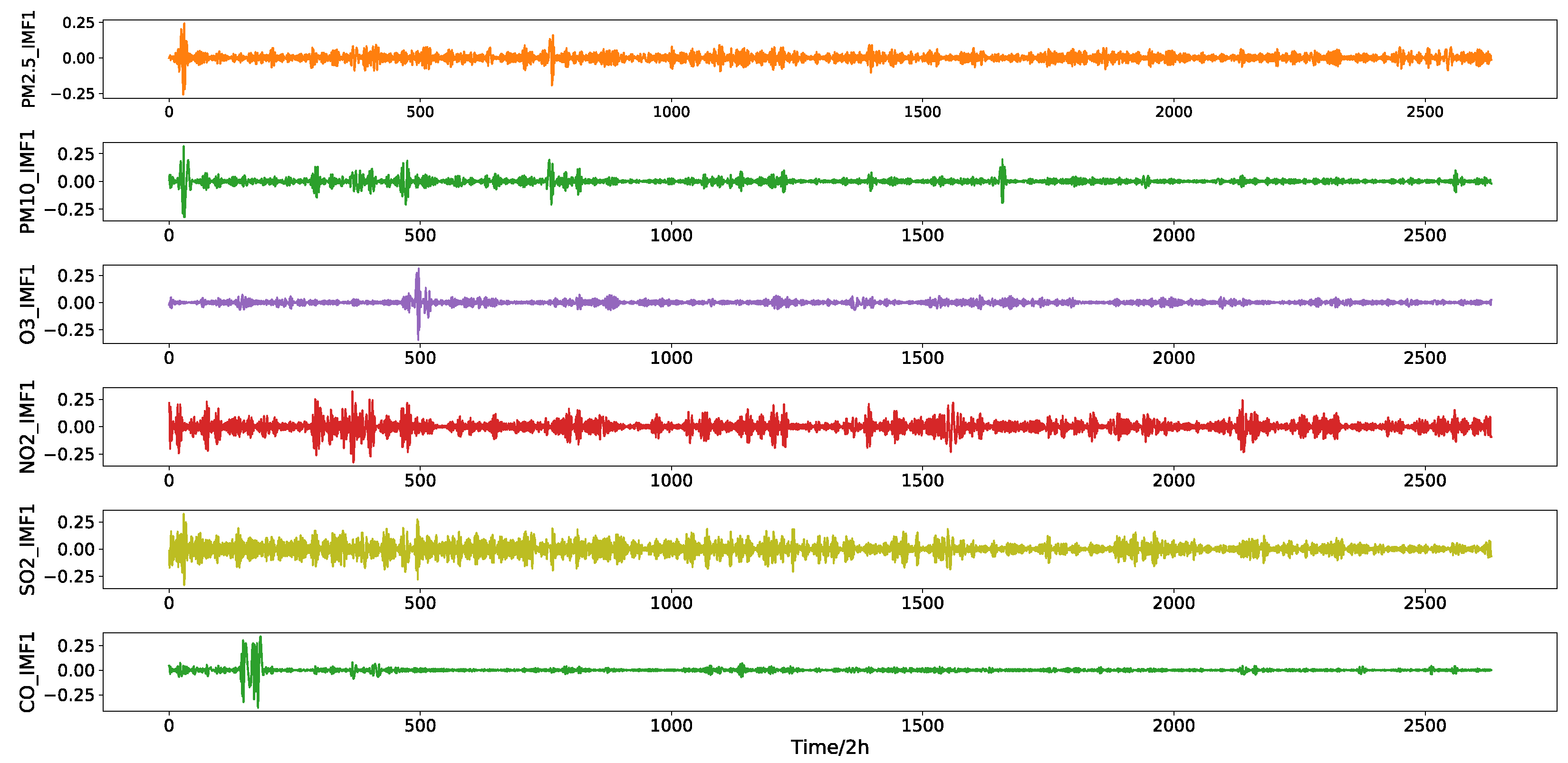This screenshot has height=763, width=1568.
Task: Select the 1500 tick under the O3_IMF1 plot
Action: coord(922,358)
